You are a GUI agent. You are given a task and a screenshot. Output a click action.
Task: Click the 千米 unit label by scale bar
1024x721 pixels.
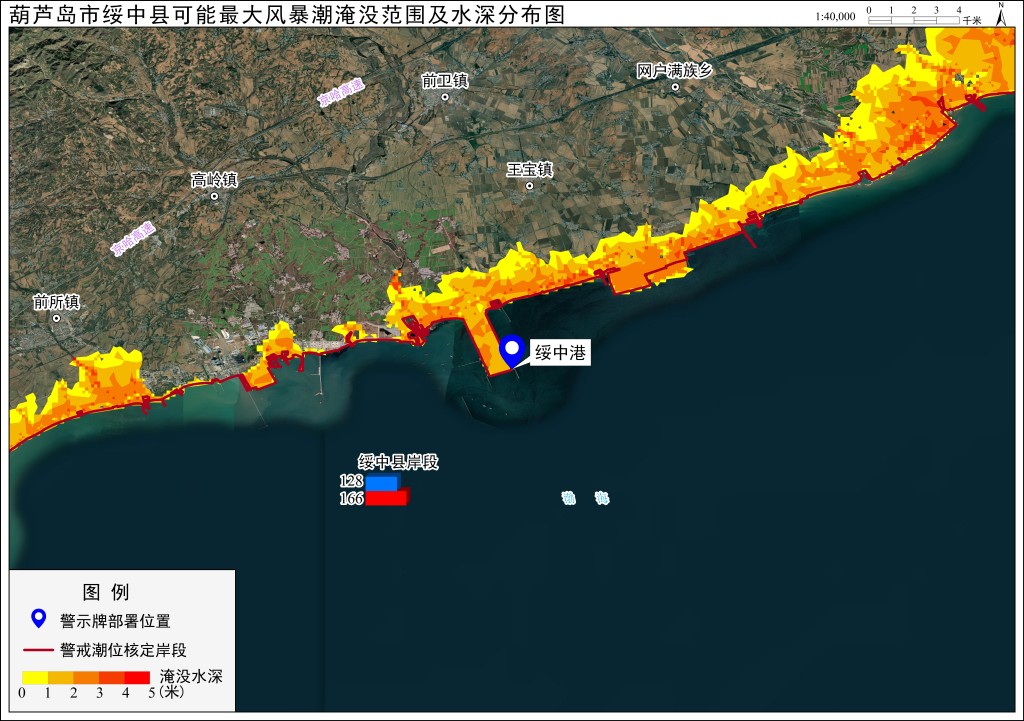972,20
